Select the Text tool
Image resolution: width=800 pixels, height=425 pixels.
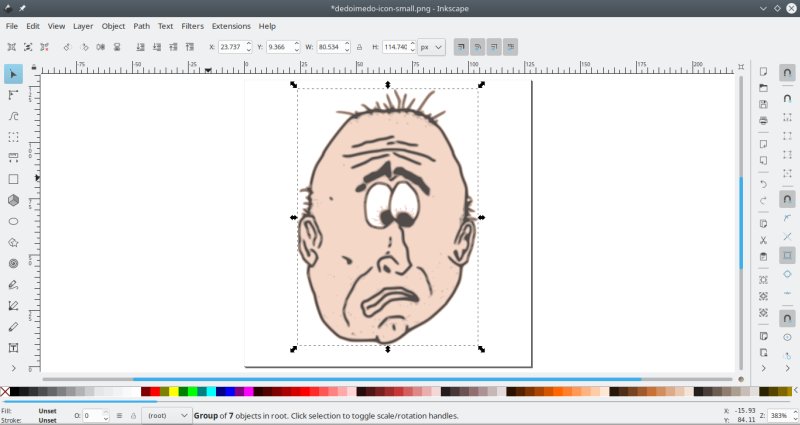[x=13, y=347]
